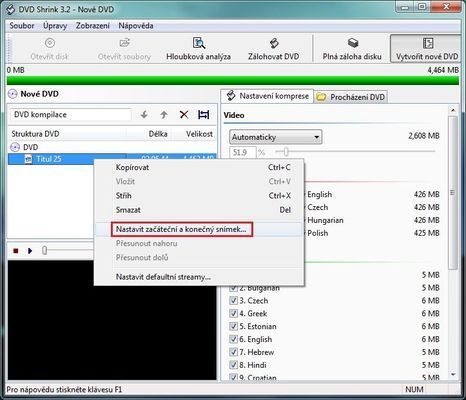466x400 pixels.
Task: Toggle subtitle 2. Bulgarian checkbox
Action: click(x=233, y=288)
